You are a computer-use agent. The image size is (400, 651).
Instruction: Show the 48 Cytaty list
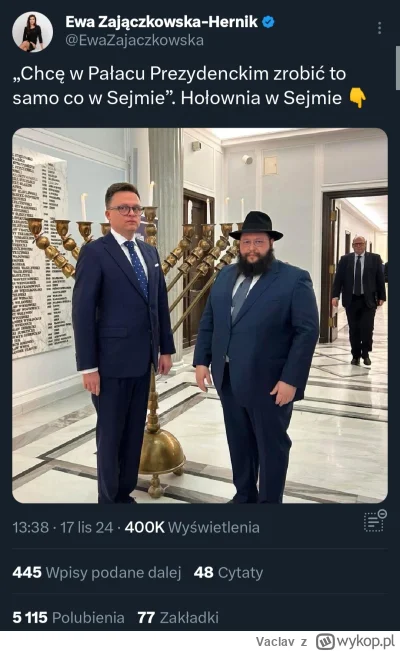pyautogui.click(x=228, y=573)
